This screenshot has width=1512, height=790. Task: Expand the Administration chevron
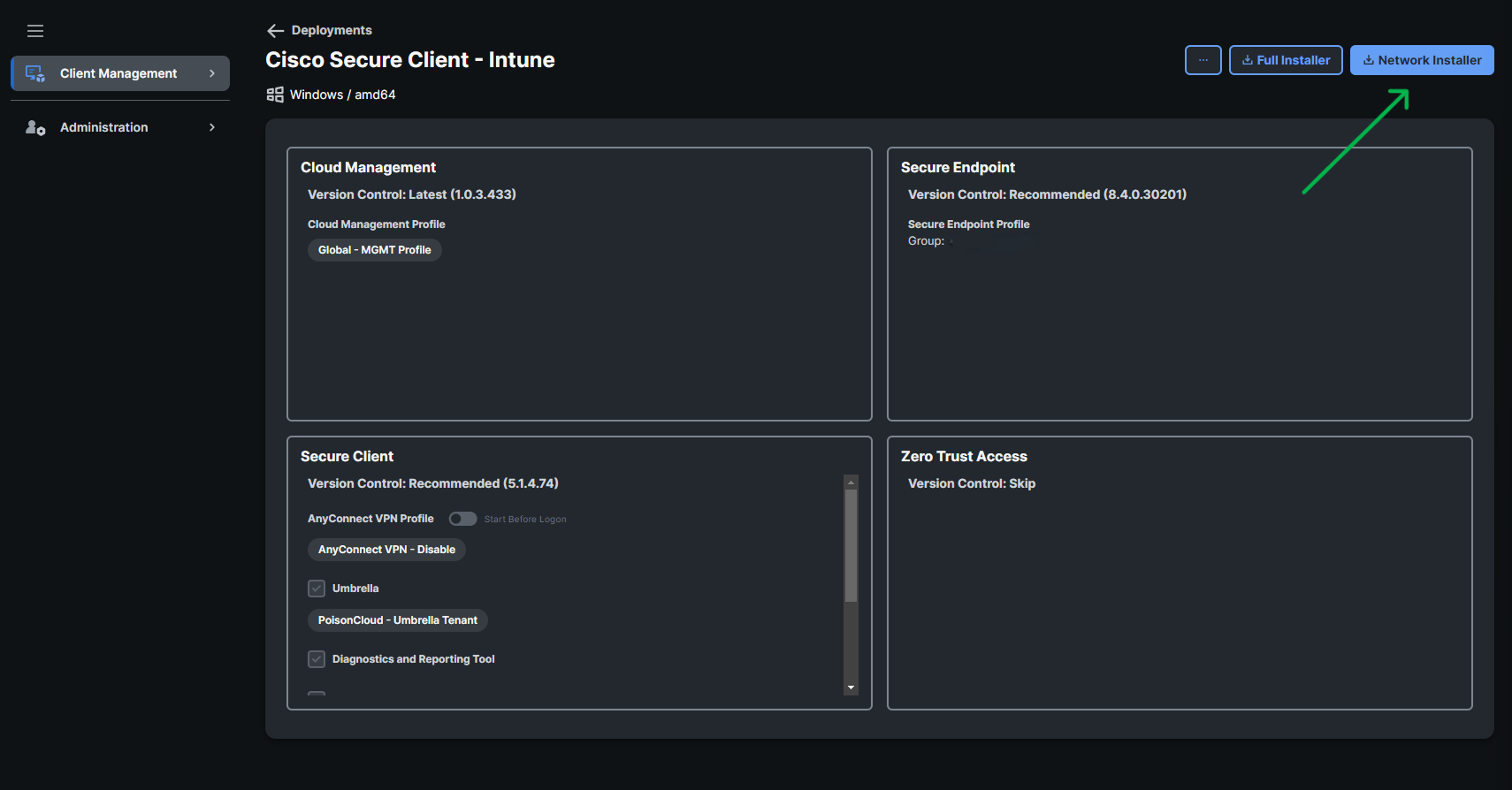(x=212, y=127)
